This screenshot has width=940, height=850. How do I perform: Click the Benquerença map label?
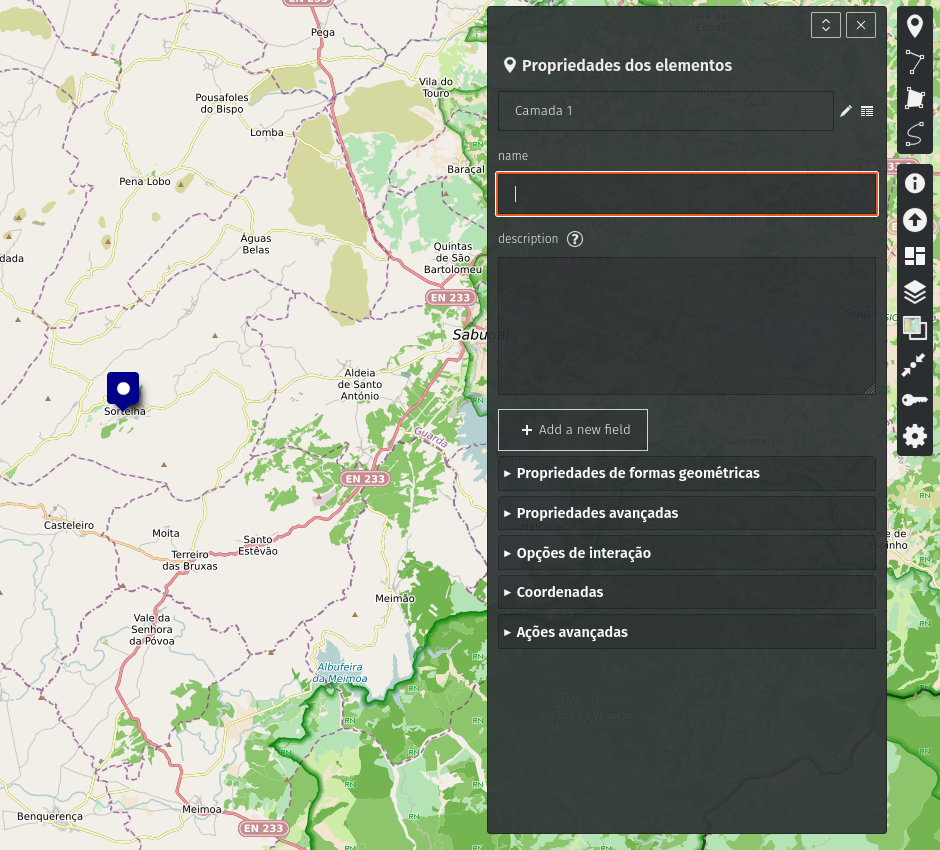50,816
